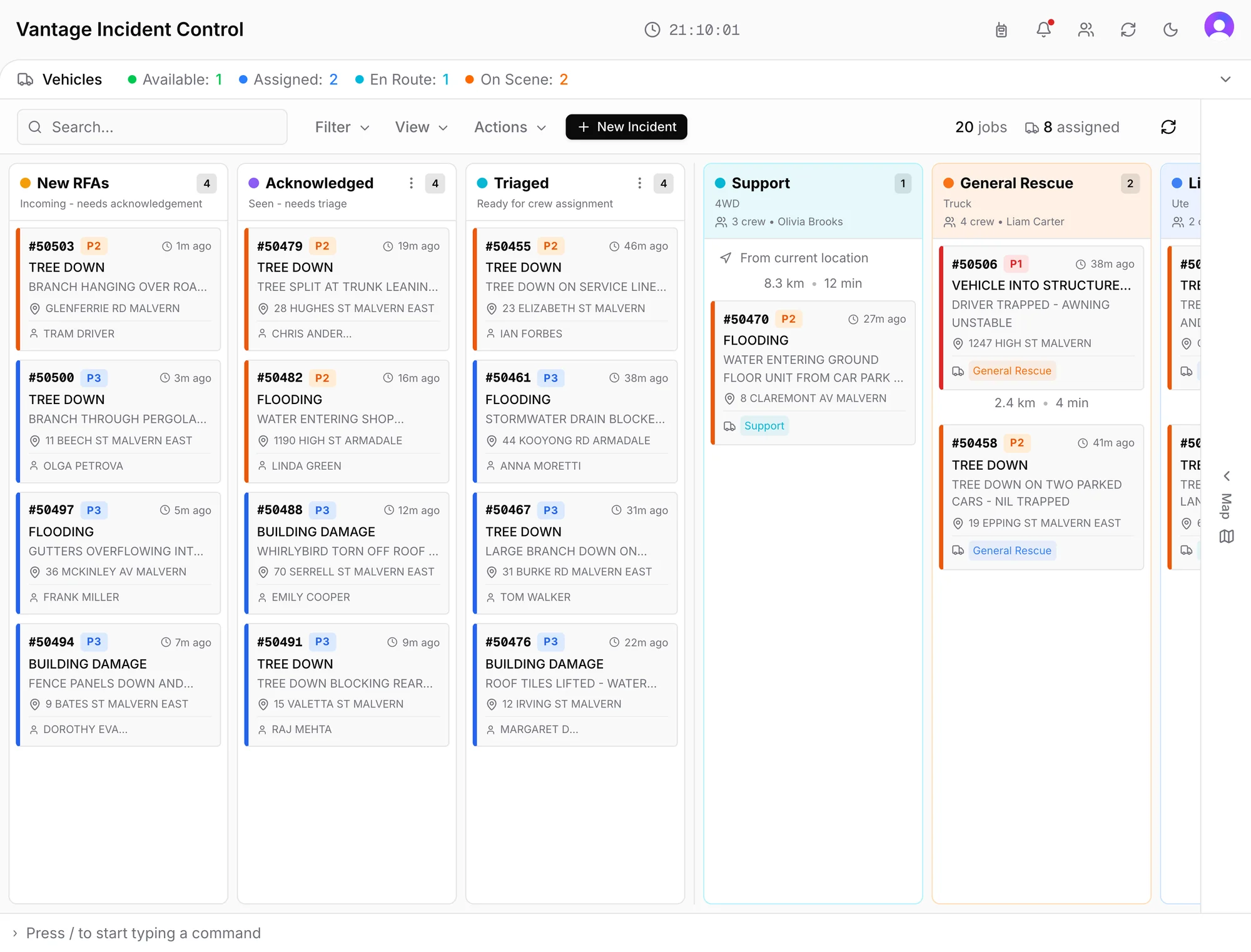Click General Rescue tag on #50506

(x=1011, y=371)
